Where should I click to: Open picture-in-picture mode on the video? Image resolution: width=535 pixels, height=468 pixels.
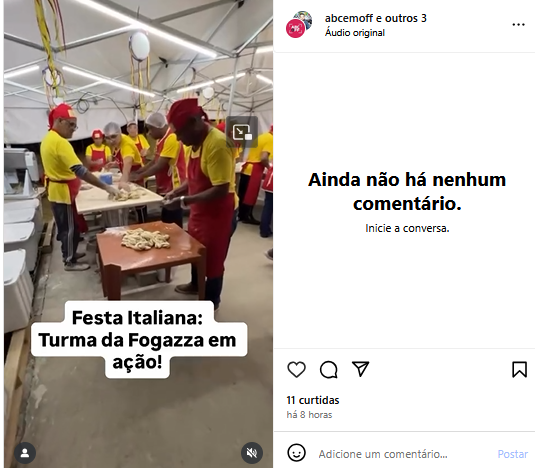coord(242,132)
